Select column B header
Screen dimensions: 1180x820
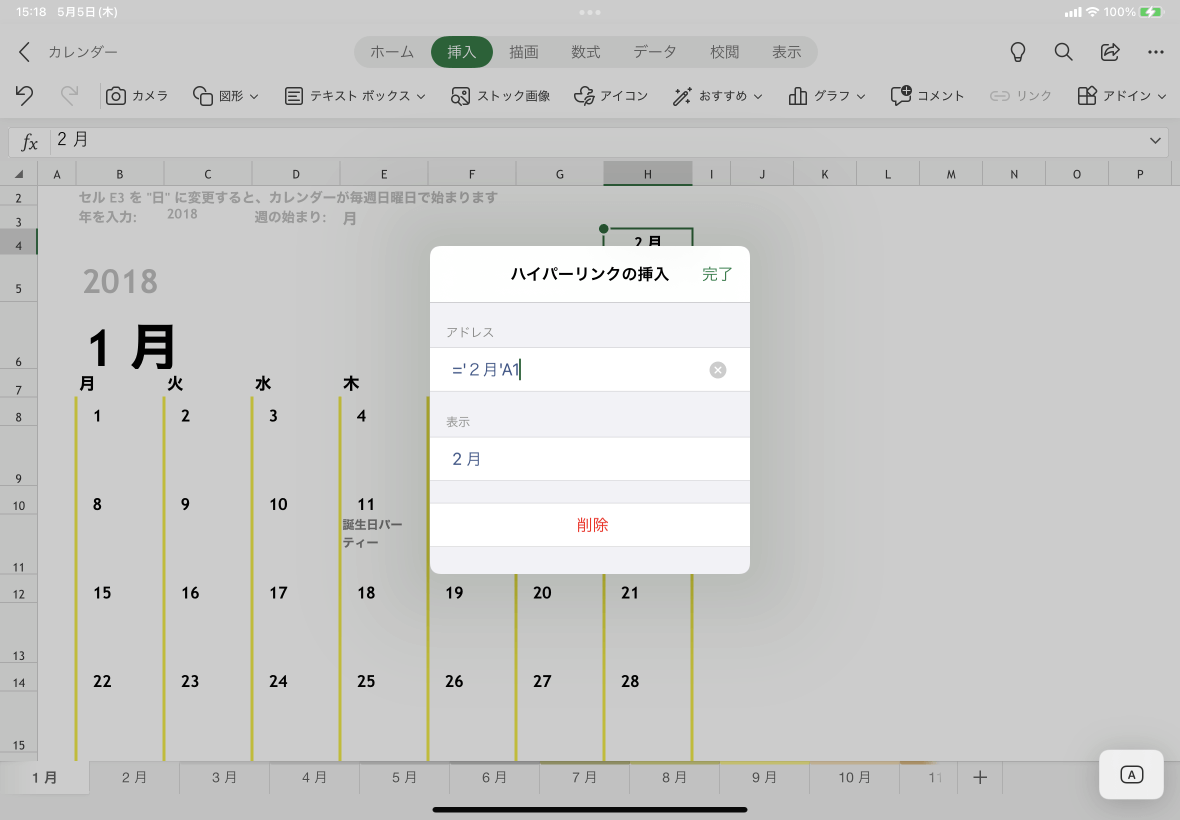point(120,174)
